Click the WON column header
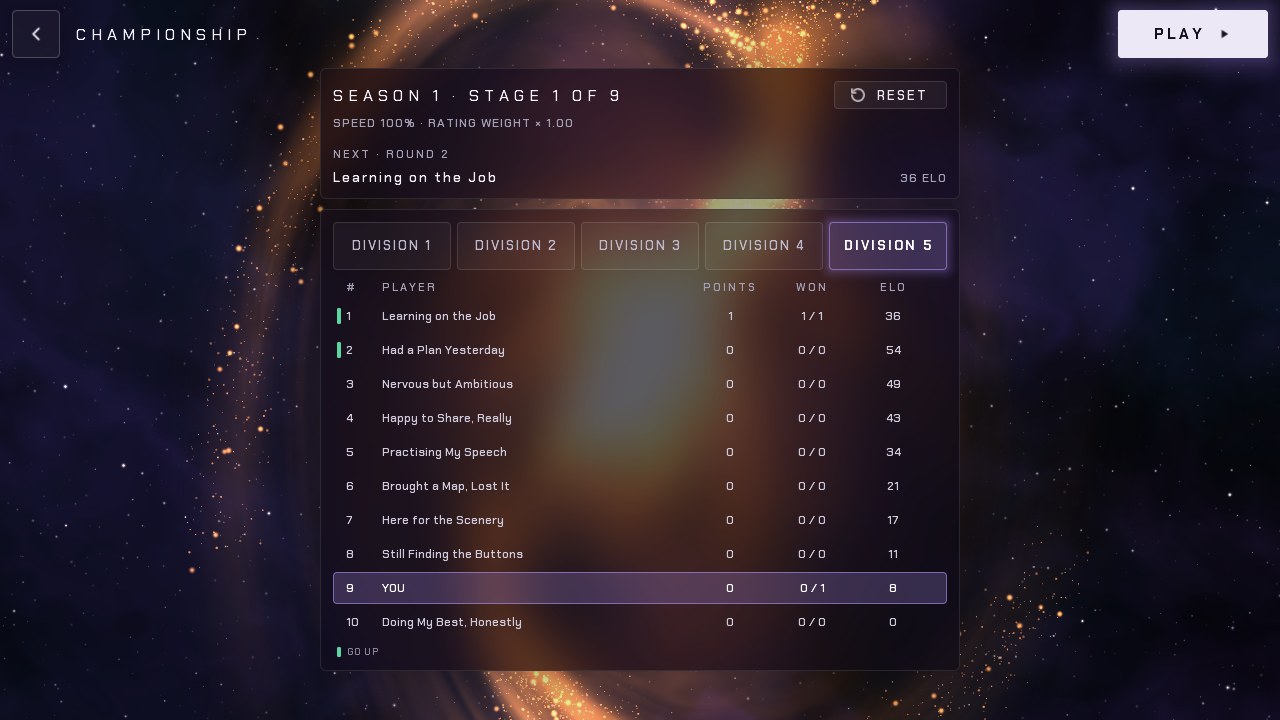Screen dimensions: 1280x720 pos(812,287)
